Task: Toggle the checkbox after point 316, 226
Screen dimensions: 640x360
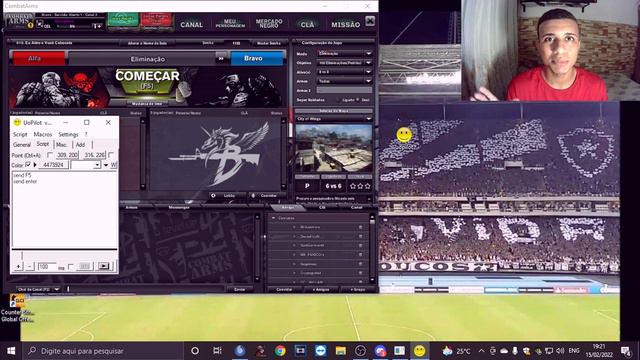Action: 111,155
